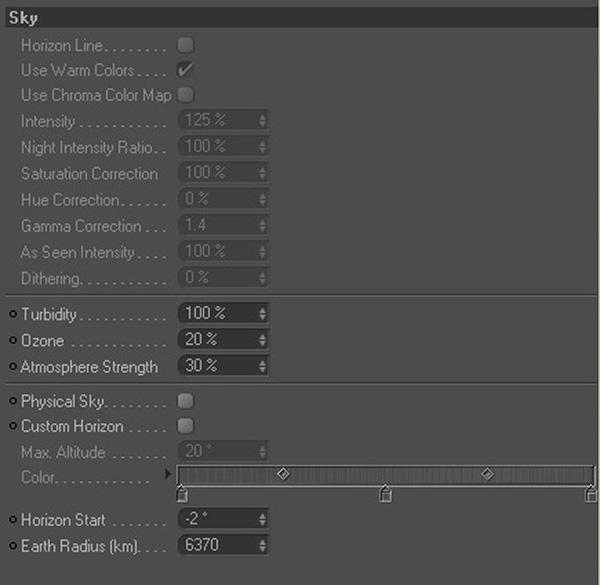Click the Turbidity value stepper arrows
Viewport: 600px width, 585px height.
pos(262,314)
